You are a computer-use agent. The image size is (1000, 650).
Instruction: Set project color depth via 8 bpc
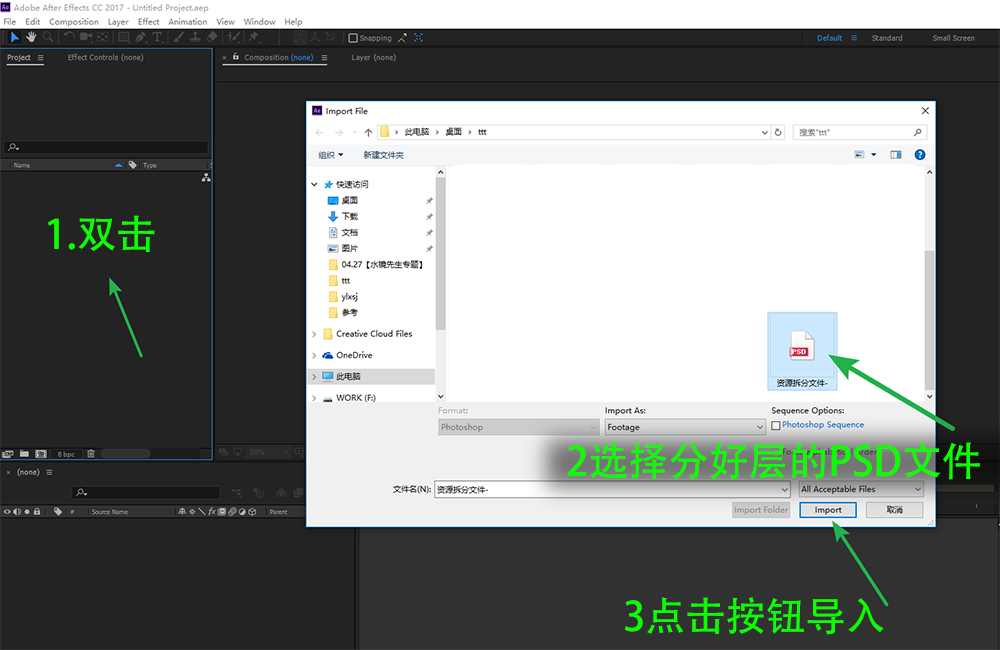[x=66, y=454]
